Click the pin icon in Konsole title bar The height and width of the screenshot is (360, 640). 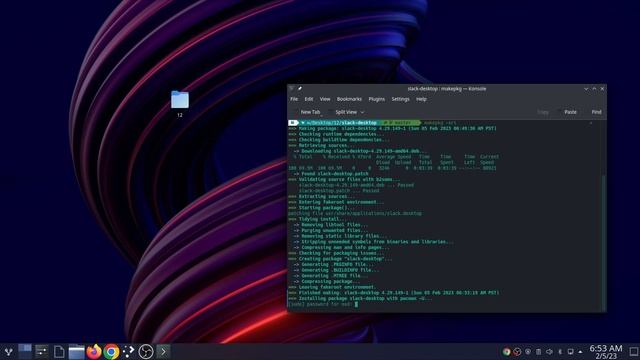tap(300, 89)
